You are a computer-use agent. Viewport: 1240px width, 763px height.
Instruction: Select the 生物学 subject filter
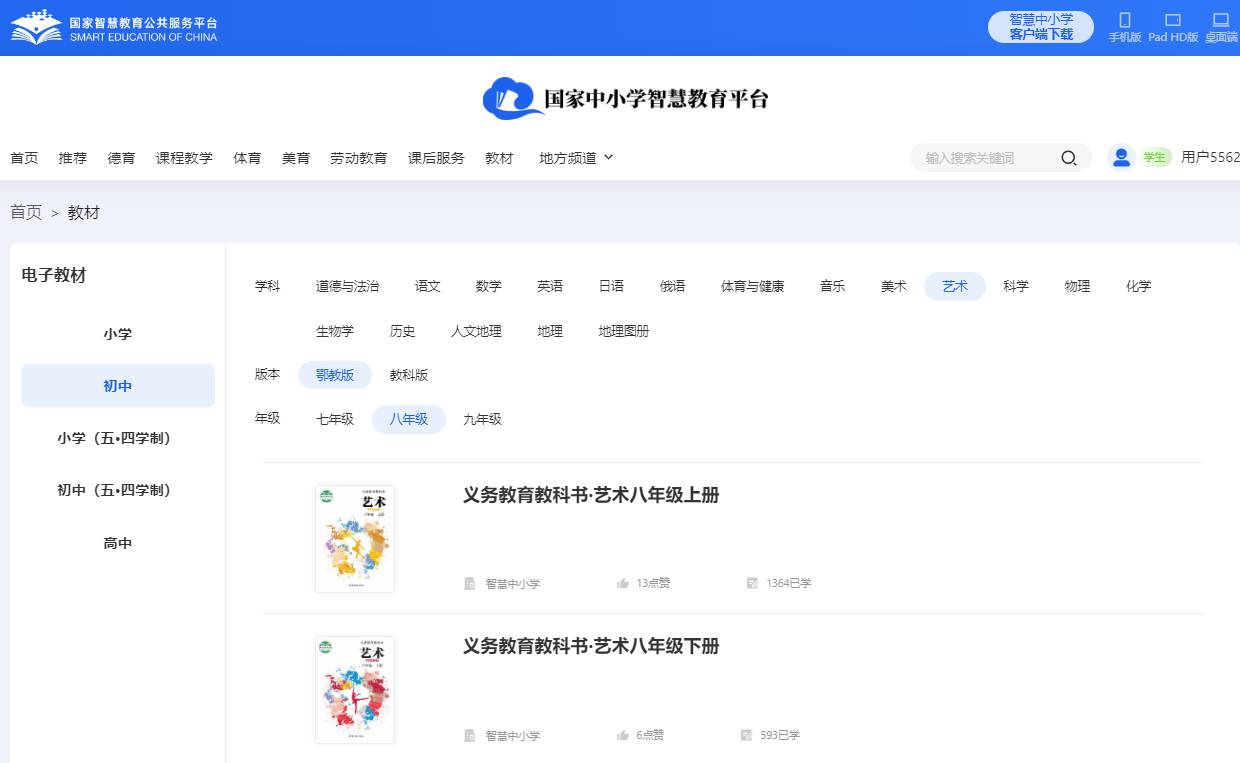[335, 331]
